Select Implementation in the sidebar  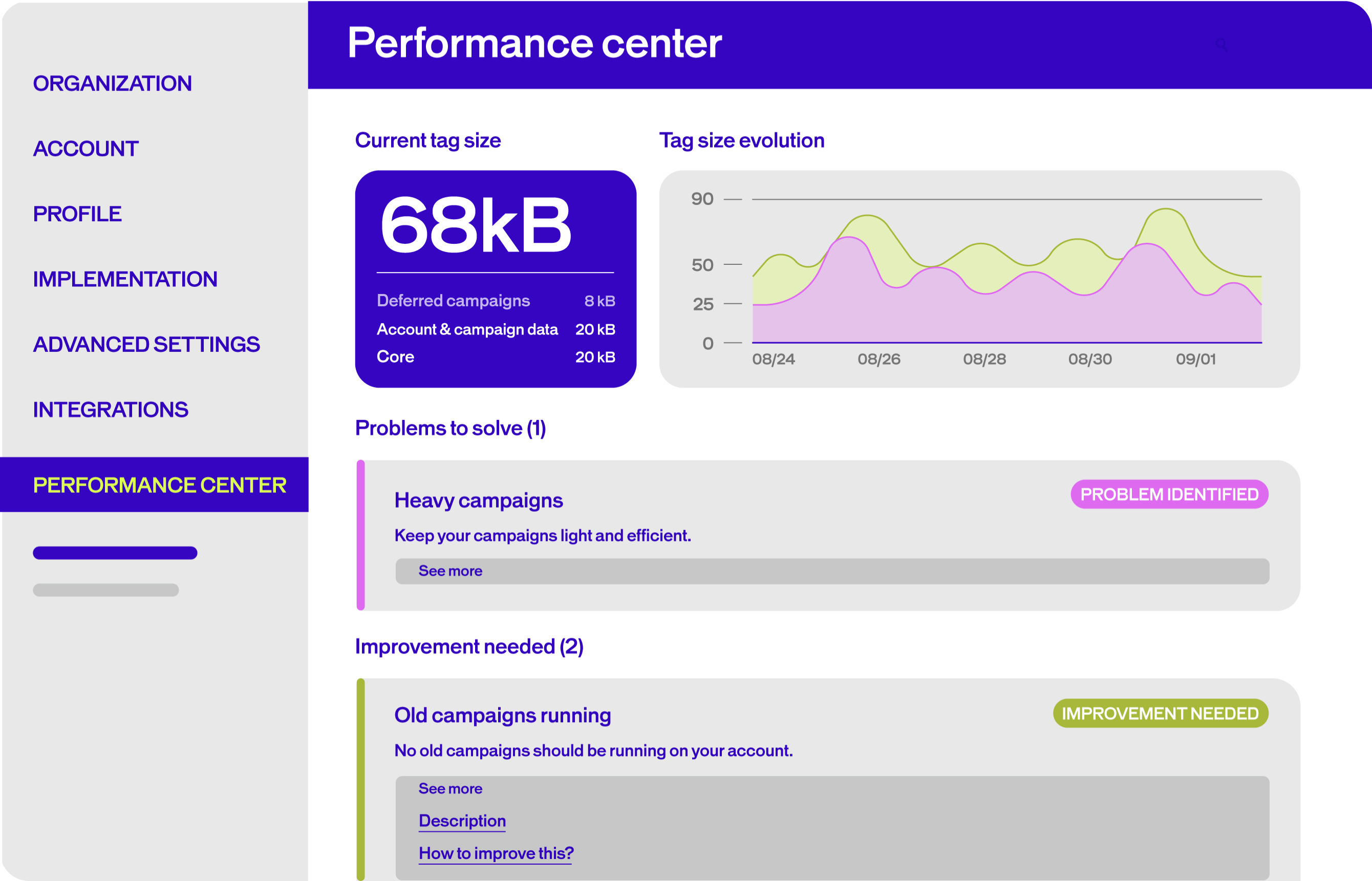tap(124, 279)
